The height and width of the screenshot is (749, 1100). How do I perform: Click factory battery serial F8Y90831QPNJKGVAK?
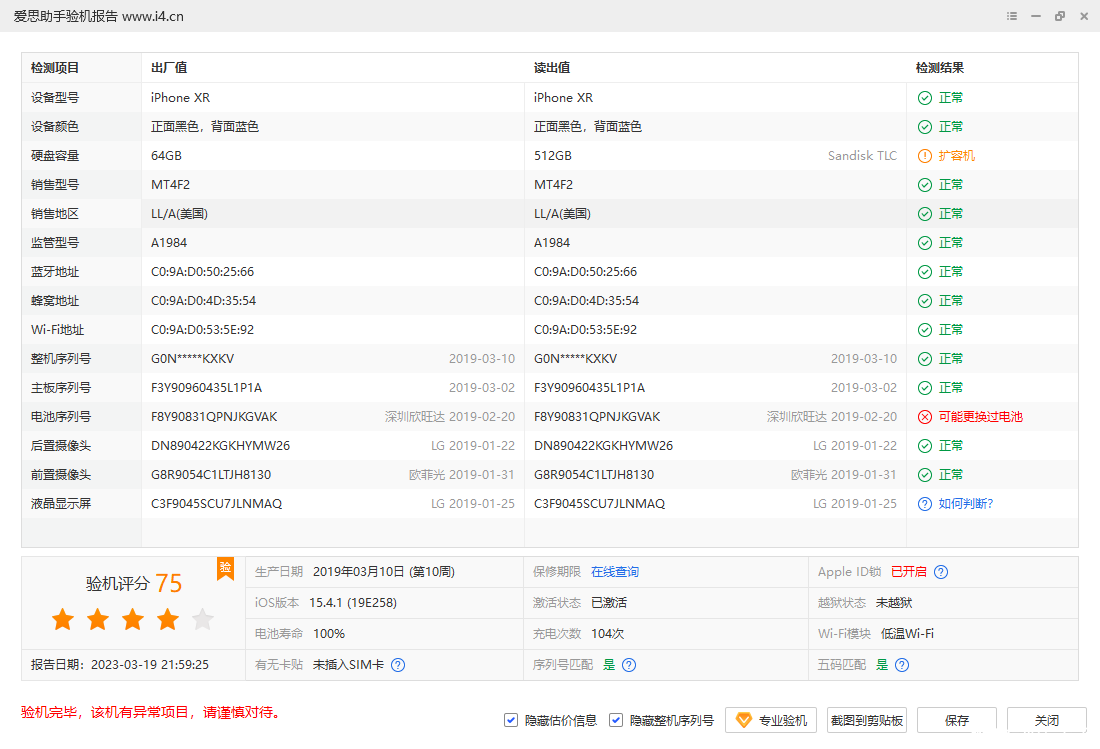pos(214,417)
